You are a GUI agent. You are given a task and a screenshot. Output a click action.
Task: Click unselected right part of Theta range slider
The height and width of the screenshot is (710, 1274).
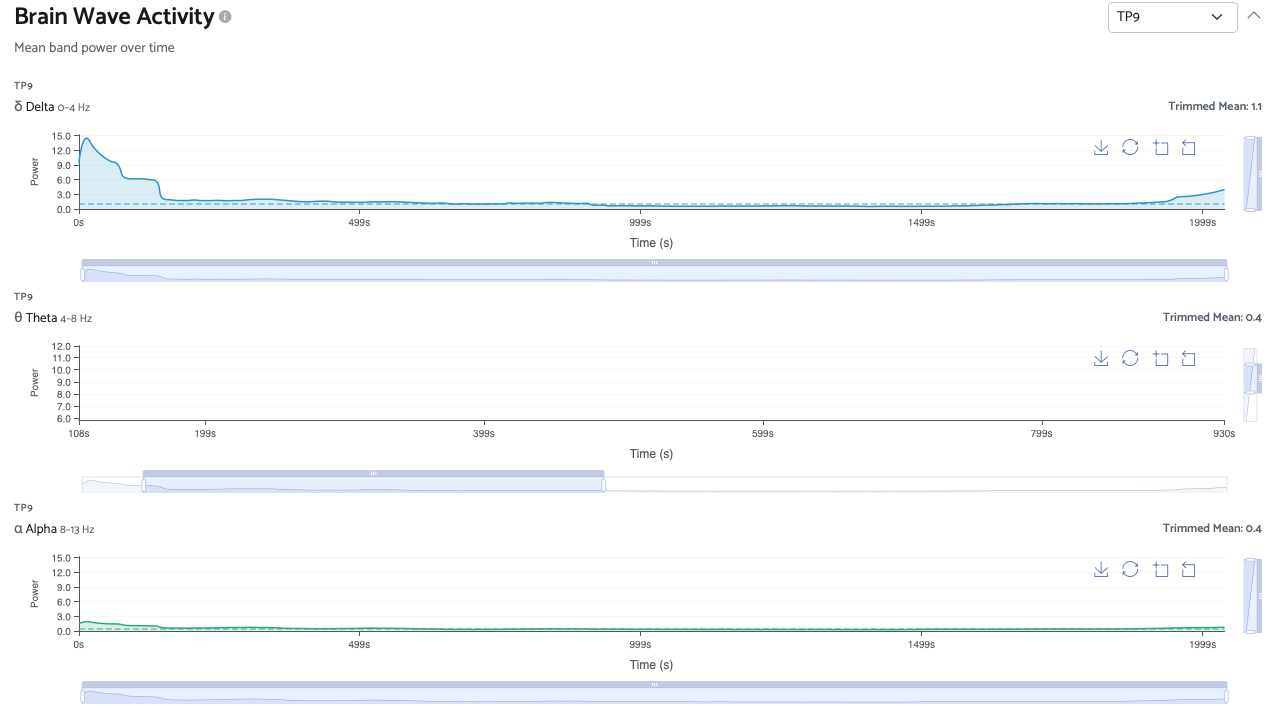[x=915, y=485]
